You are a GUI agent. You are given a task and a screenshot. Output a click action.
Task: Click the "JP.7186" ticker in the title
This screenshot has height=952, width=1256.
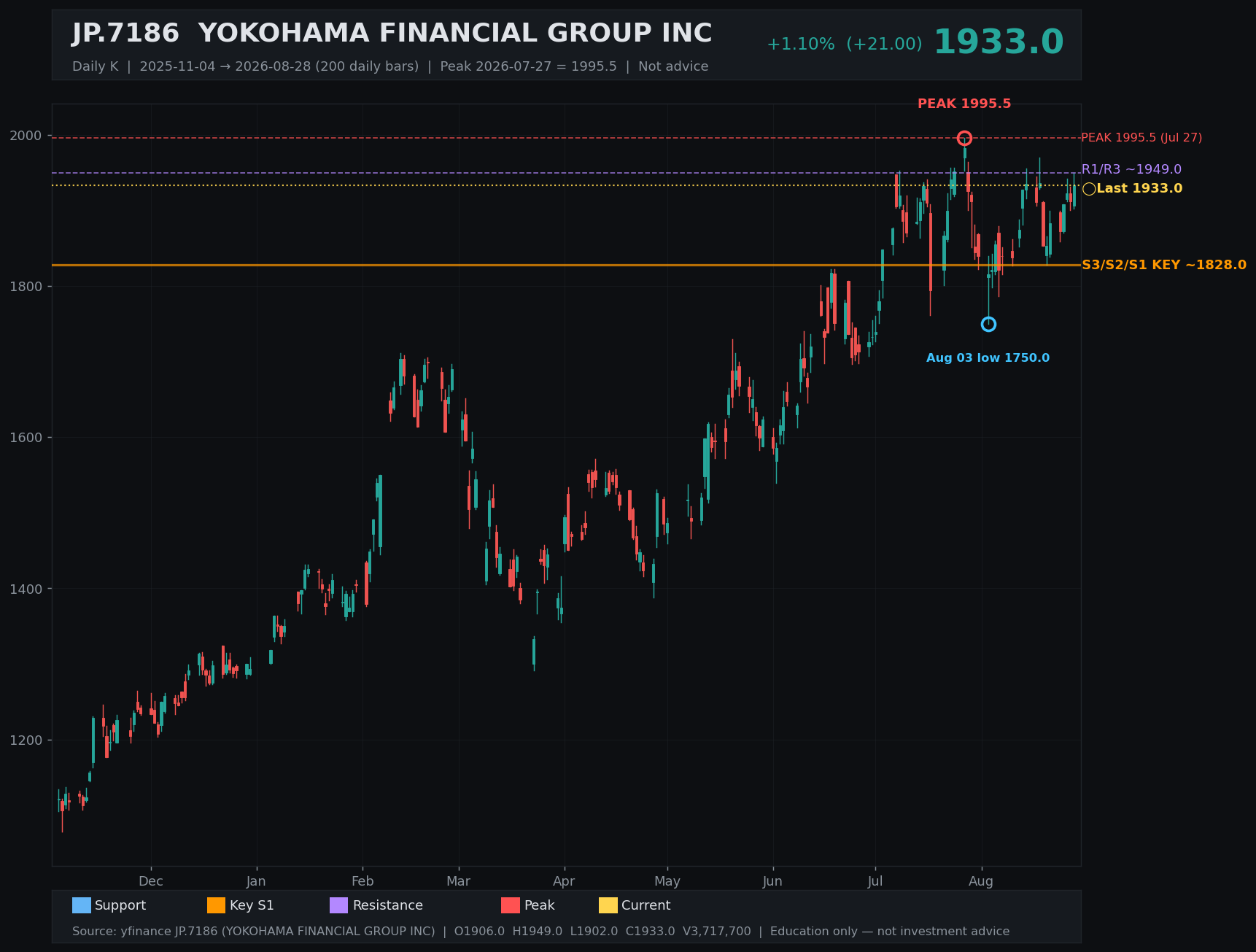125,34
